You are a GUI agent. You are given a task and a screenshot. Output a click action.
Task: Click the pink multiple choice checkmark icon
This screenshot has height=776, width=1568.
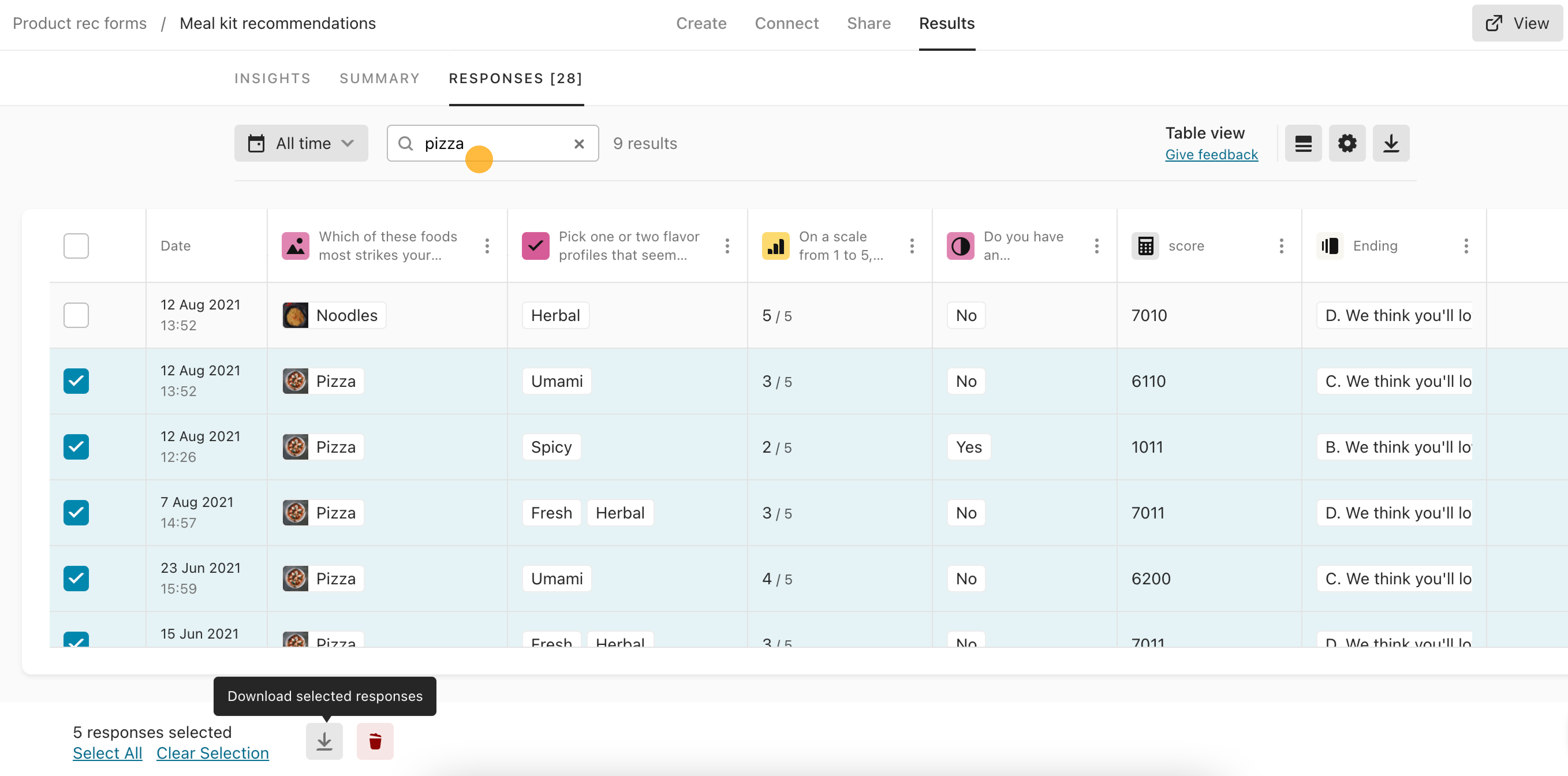pos(535,246)
